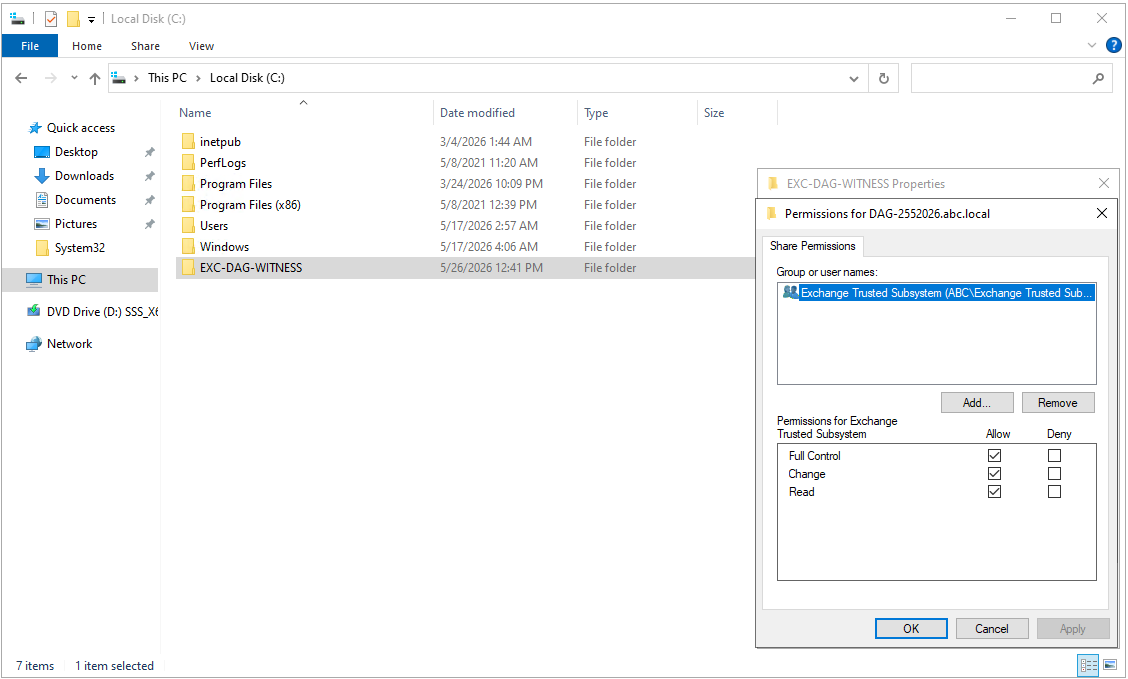The width and height of the screenshot is (1128, 679).
Task: Toggle Allow checkbox for Full Control
Action: tap(994, 455)
